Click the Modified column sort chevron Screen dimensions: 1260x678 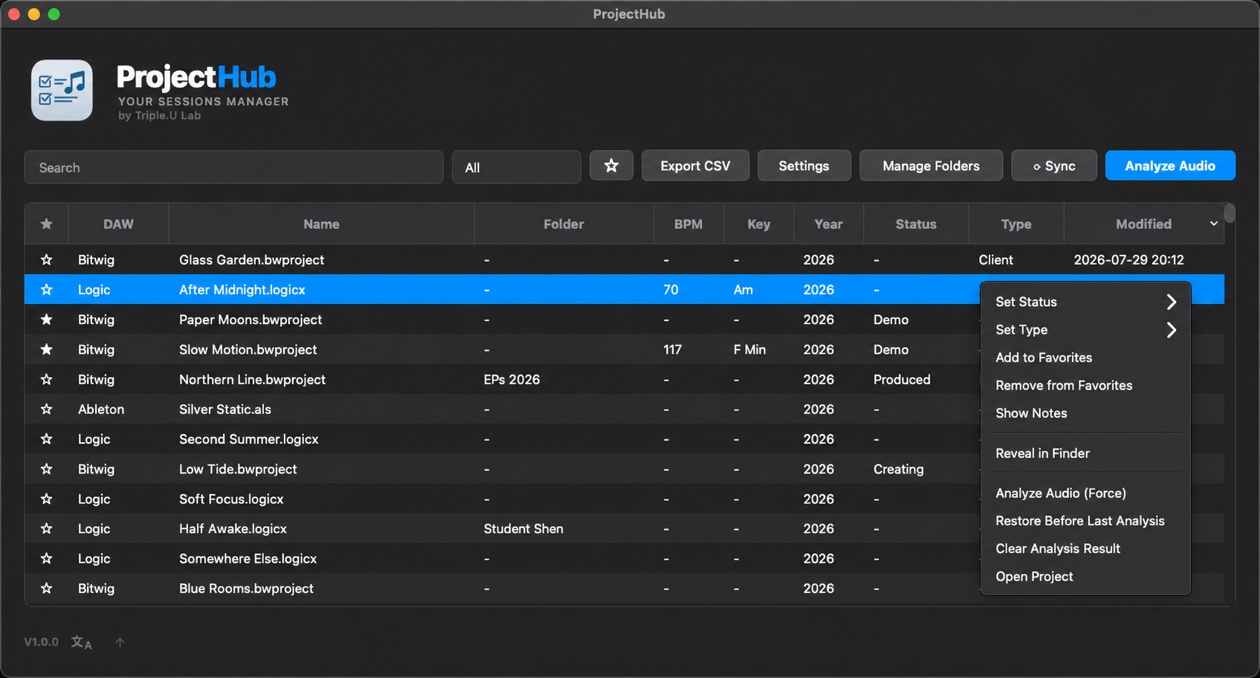click(1214, 224)
